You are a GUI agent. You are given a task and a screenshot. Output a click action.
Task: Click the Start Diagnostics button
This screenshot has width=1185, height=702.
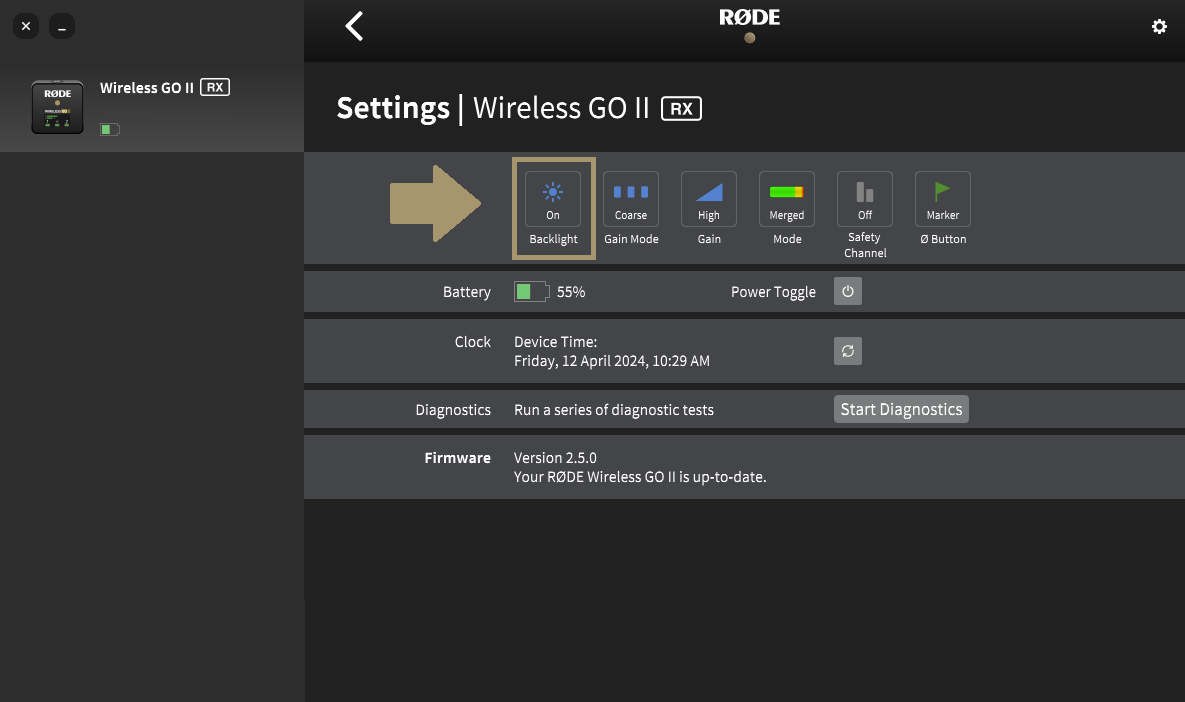(901, 409)
